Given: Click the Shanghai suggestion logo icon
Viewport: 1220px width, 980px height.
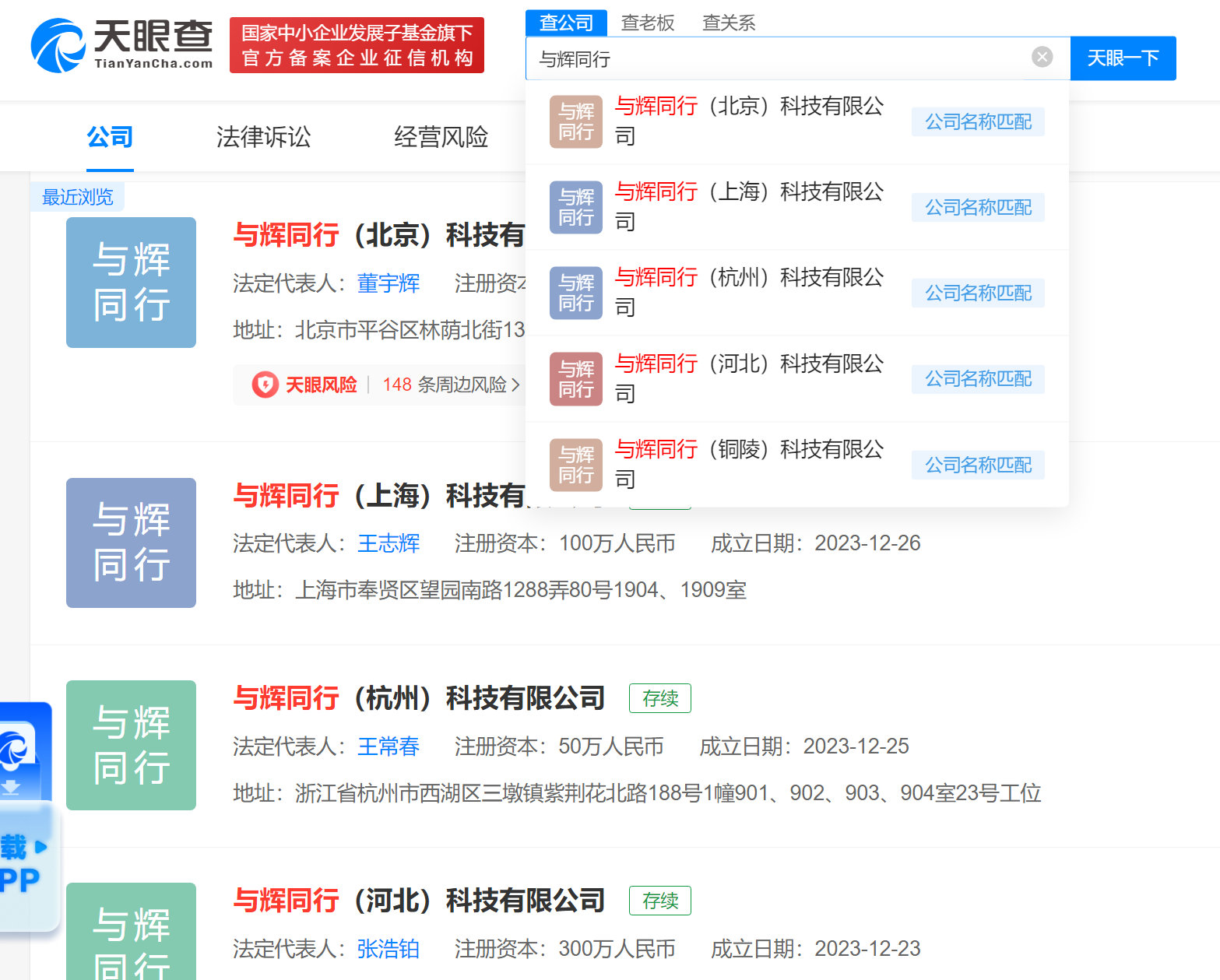Looking at the screenshot, I should tap(576, 207).
